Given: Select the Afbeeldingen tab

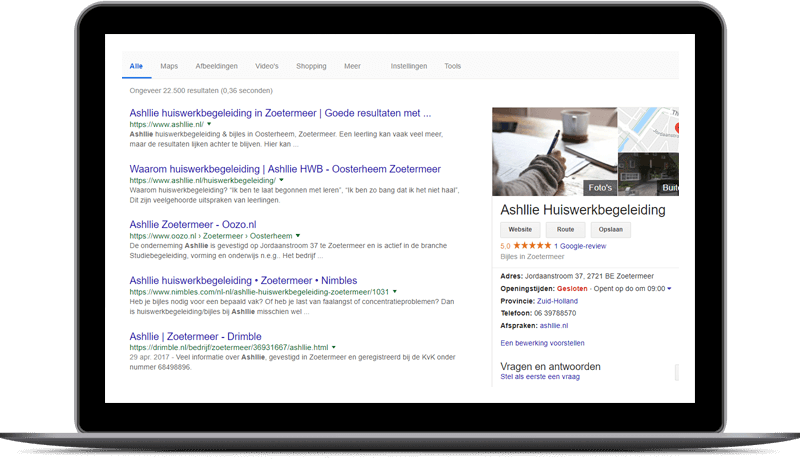Looking at the screenshot, I should click(x=216, y=66).
